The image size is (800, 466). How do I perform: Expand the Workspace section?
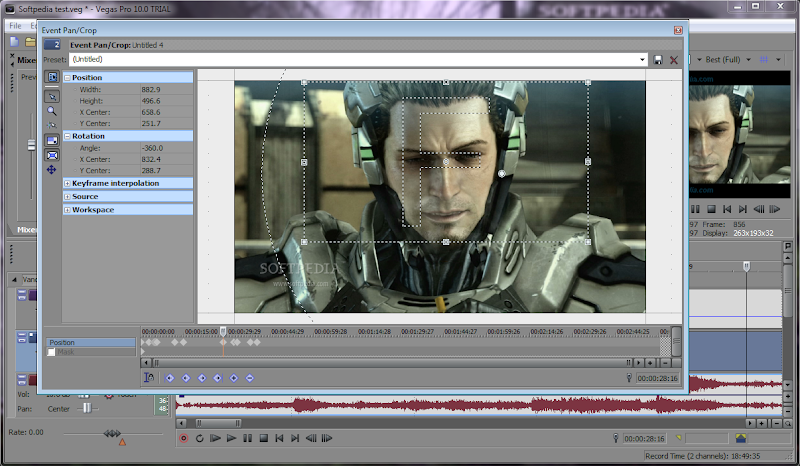pos(67,210)
